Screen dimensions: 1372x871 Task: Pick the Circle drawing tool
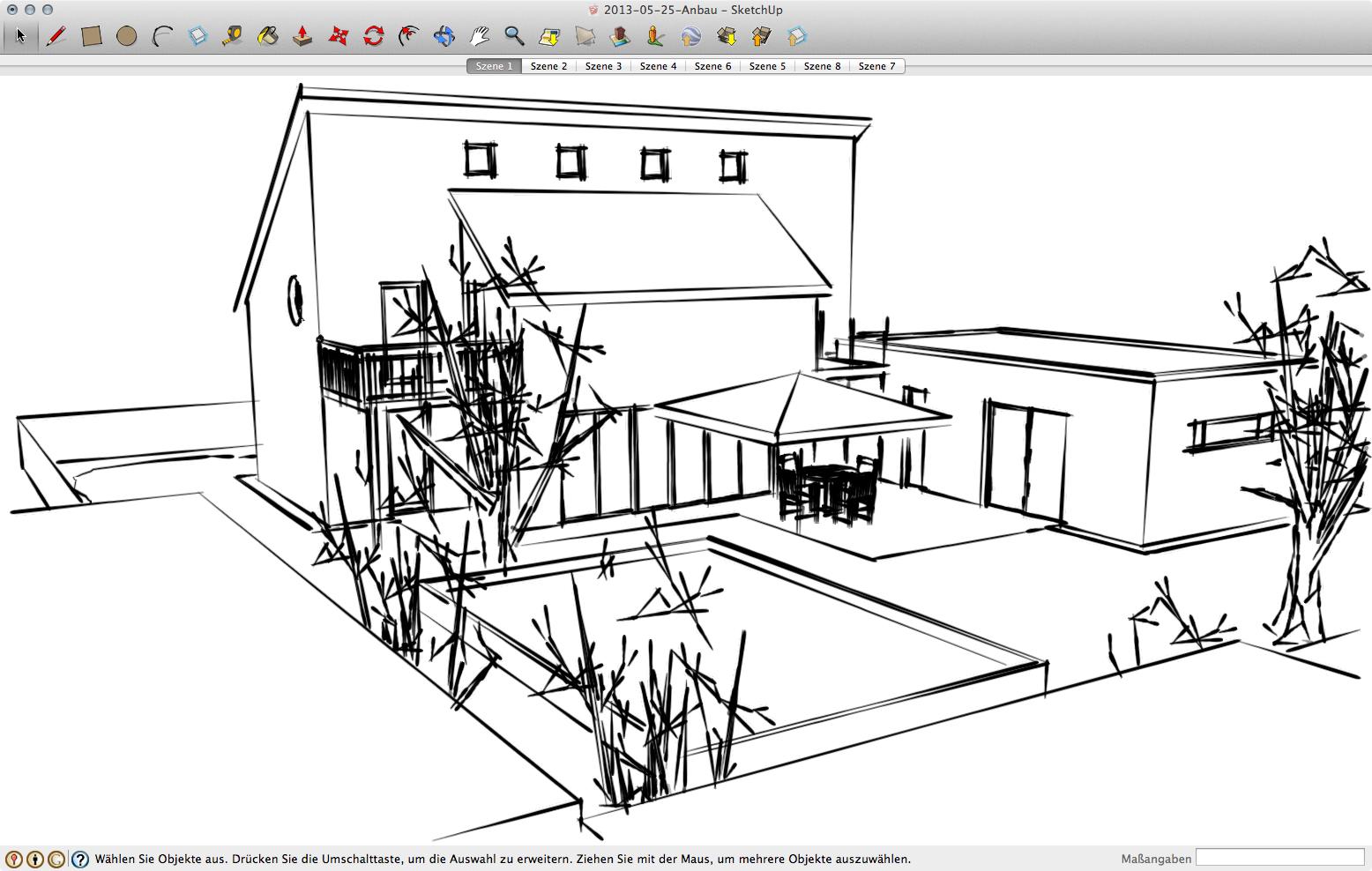point(127,36)
